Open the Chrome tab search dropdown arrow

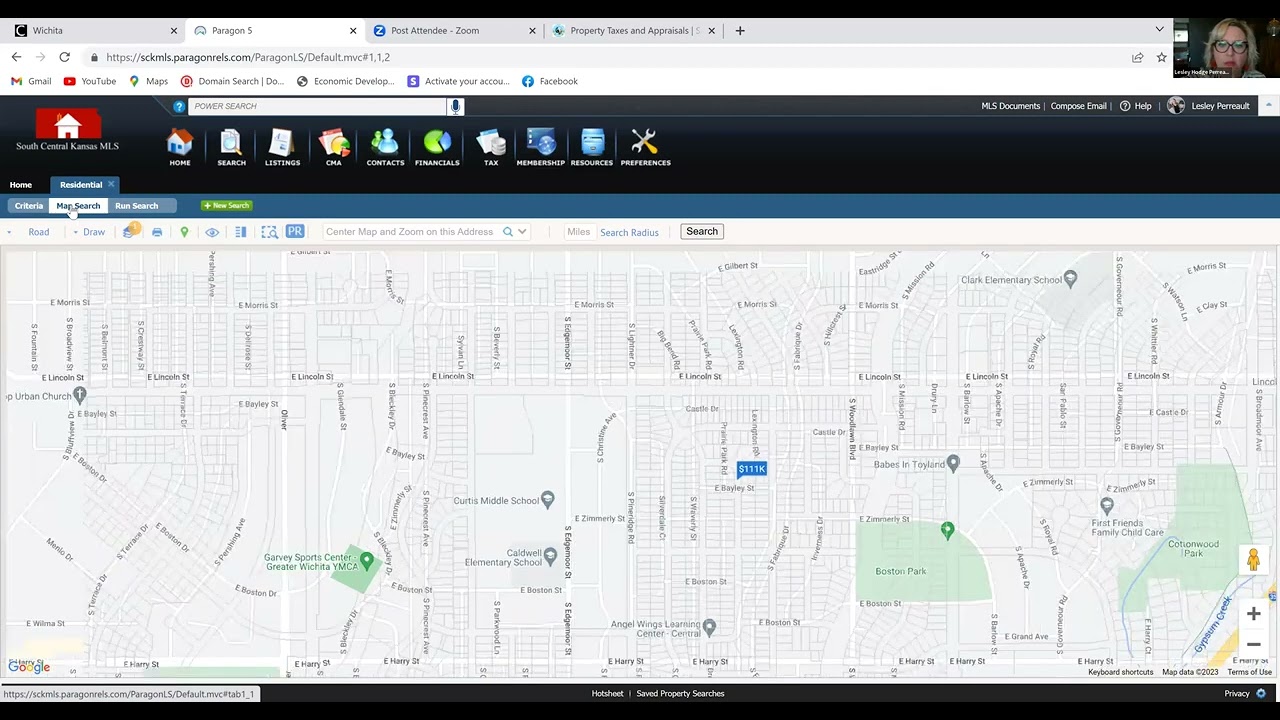(x=1159, y=30)
